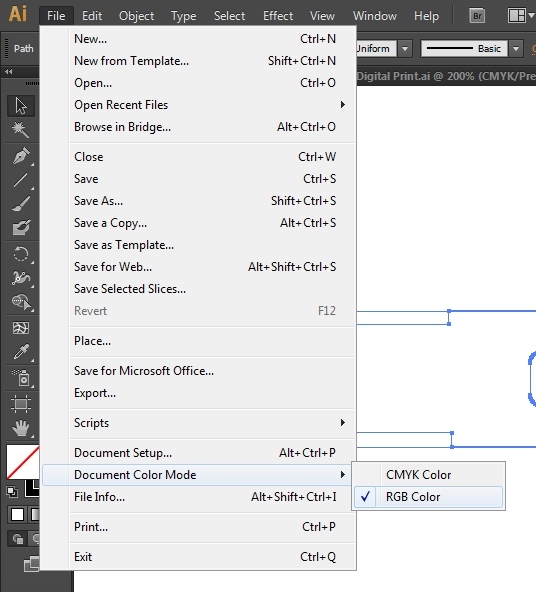Screen dimensions: 536x592
Task: Choose Browse in Bridge...
Action: [199, 127]
